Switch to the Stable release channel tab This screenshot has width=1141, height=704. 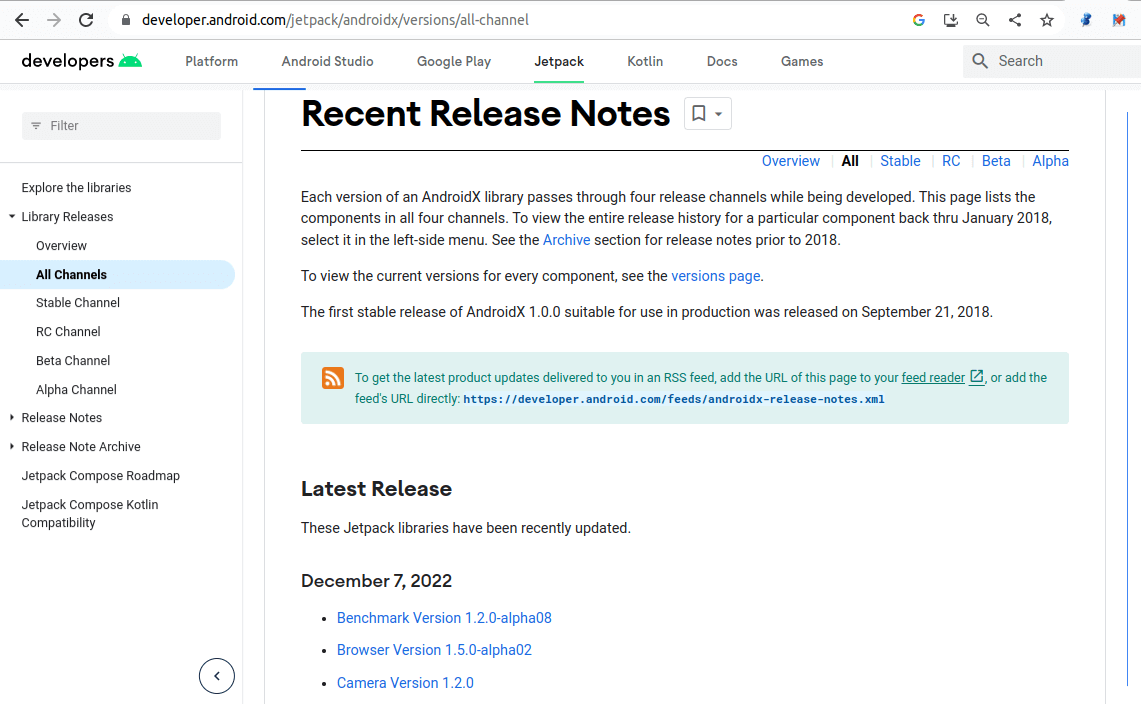[900, 160]
